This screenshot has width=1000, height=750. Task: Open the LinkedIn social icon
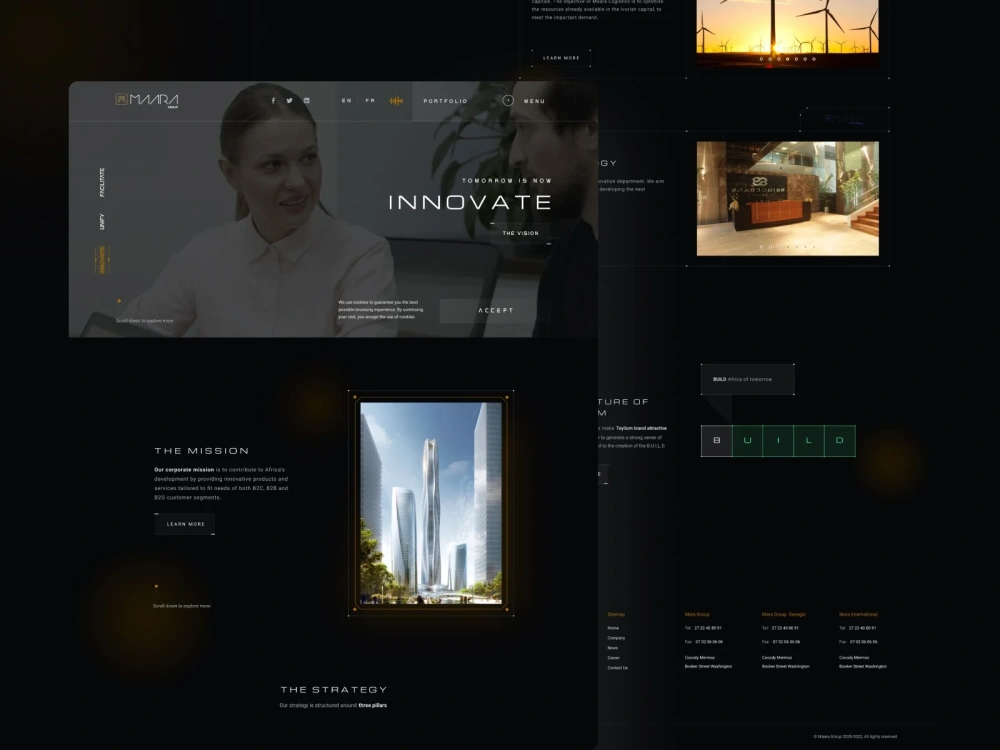[307, 101]
